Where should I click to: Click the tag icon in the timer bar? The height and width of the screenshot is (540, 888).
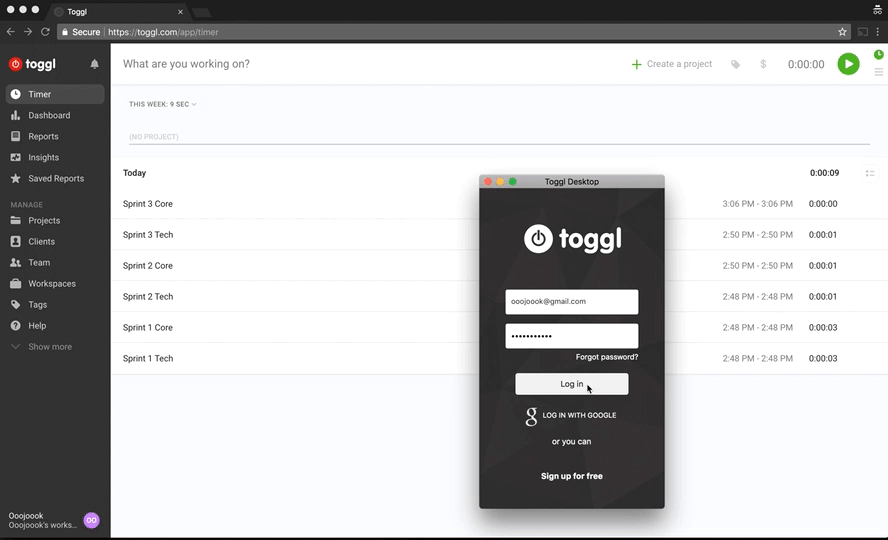click(x=735, y=65)
